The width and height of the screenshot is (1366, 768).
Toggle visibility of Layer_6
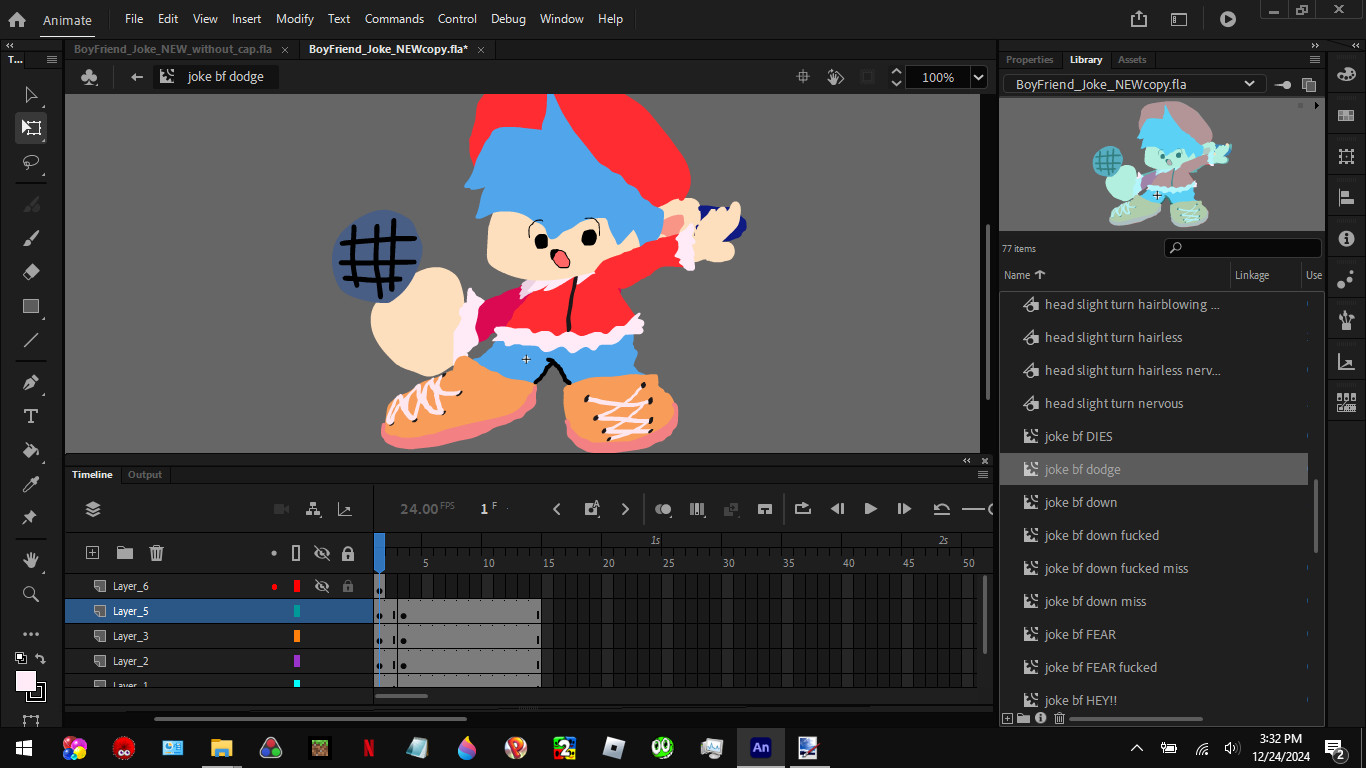pyautogui.click(x=322, y=587)
